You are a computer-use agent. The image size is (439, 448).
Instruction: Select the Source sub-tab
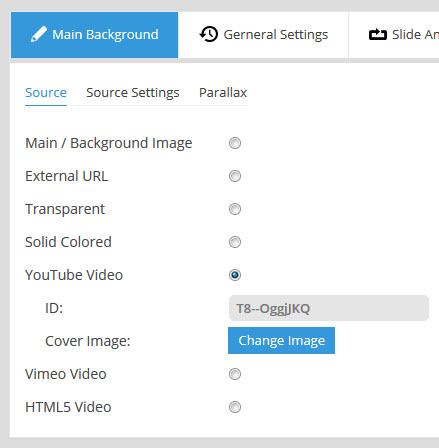46,93
